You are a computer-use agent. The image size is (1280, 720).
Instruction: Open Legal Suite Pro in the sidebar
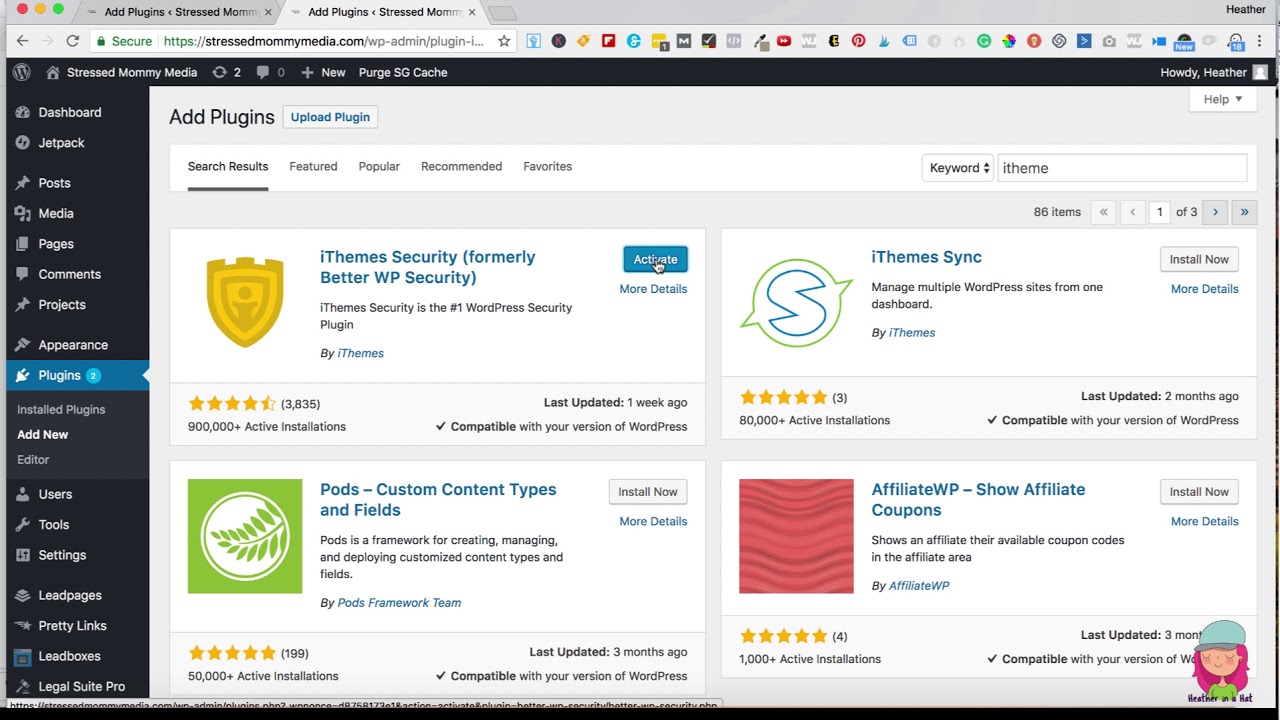[81, 687]
